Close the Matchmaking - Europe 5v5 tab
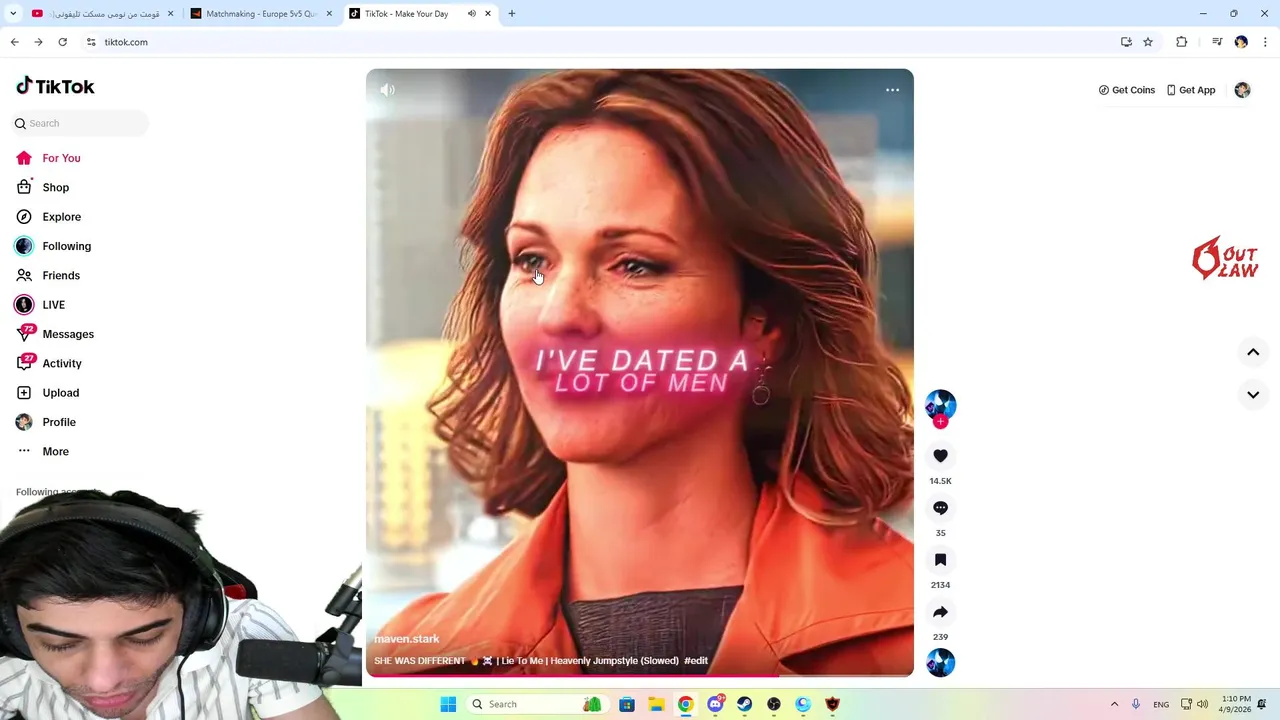1280x720 pixels. pyautogui.click(x=329, y=14)
